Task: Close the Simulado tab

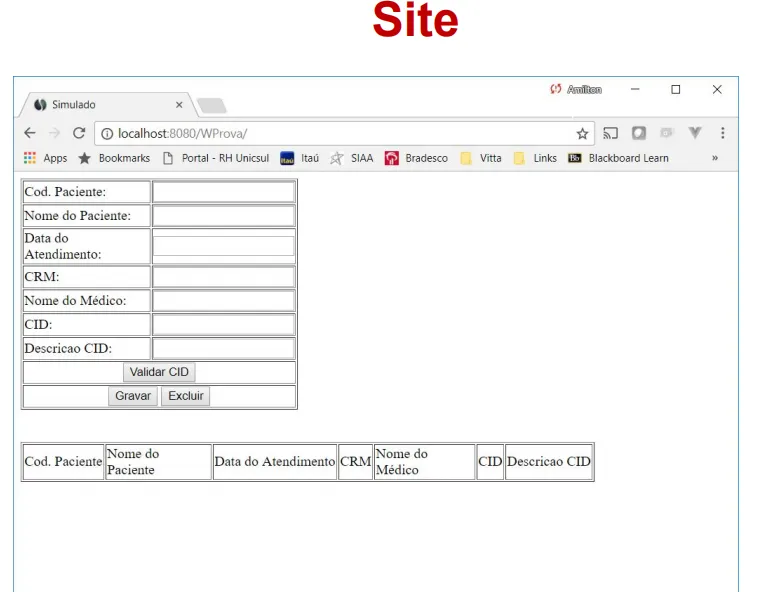Action: click(179, 105)
